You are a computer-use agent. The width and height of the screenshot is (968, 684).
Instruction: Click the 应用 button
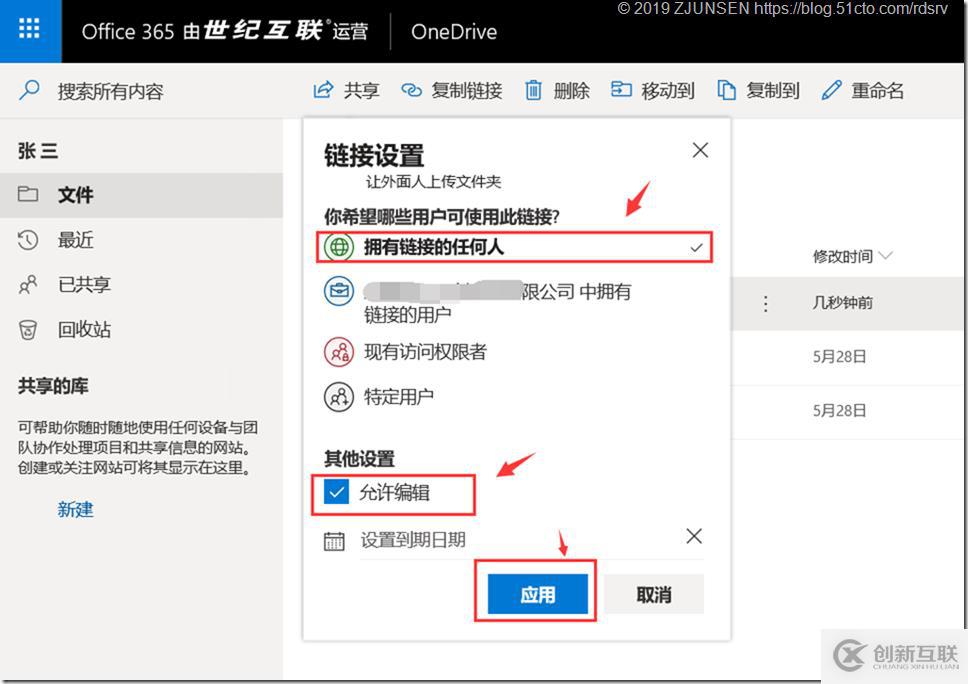click(x=537, y=594)
